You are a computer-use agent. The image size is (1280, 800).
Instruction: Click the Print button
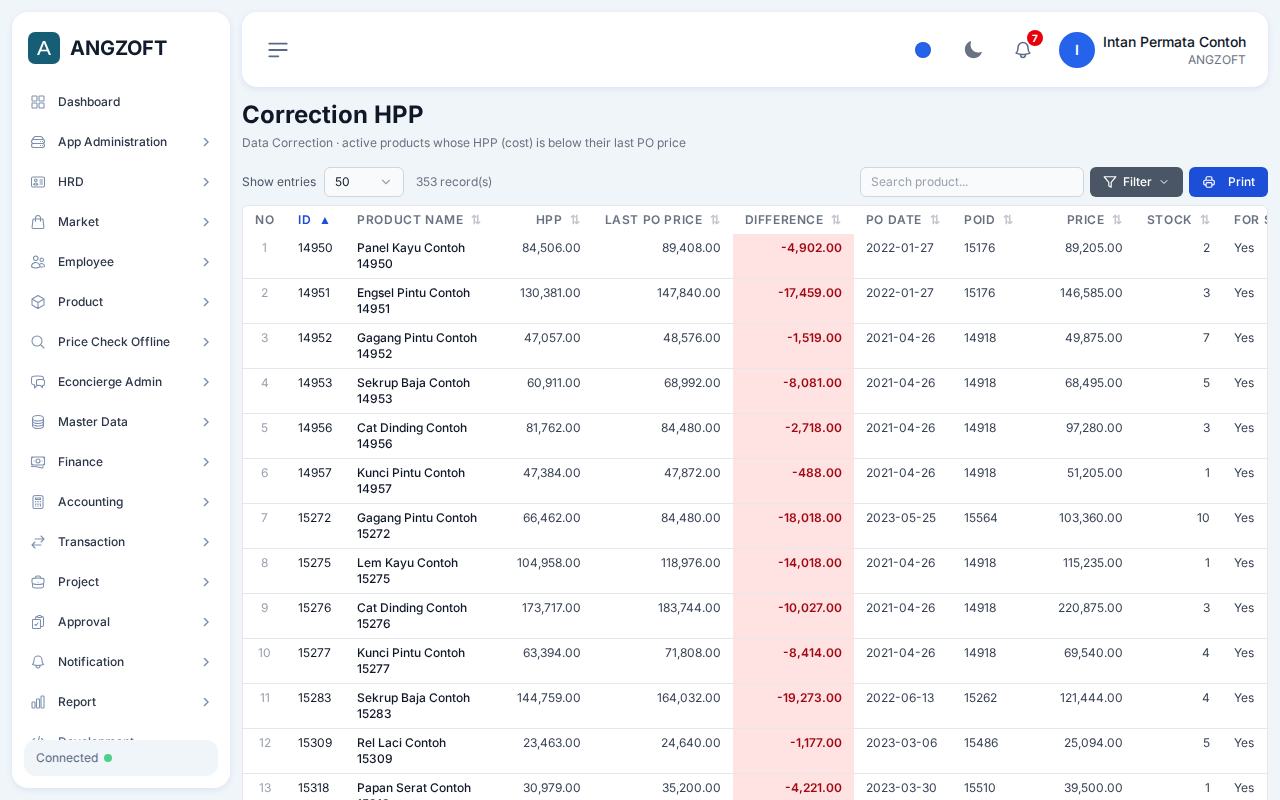[x=1228, y=182]
